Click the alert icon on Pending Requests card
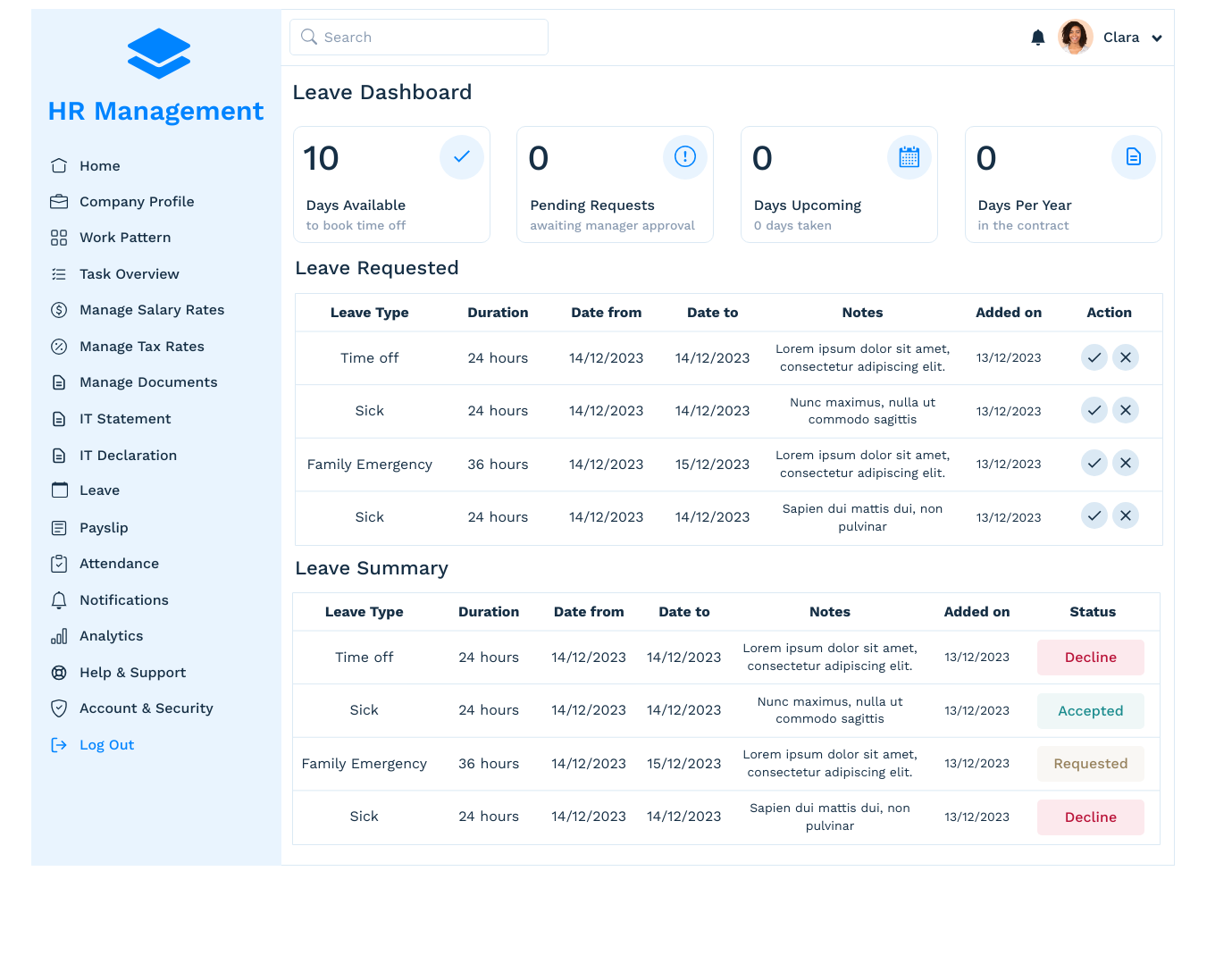The width and height of the screenshot is (1232, 955). 685,157
